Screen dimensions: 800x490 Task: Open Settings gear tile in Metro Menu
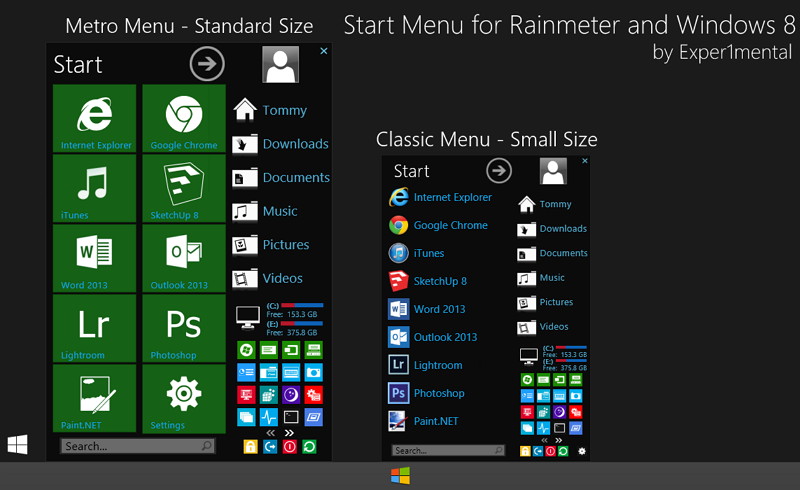(184, 399)
